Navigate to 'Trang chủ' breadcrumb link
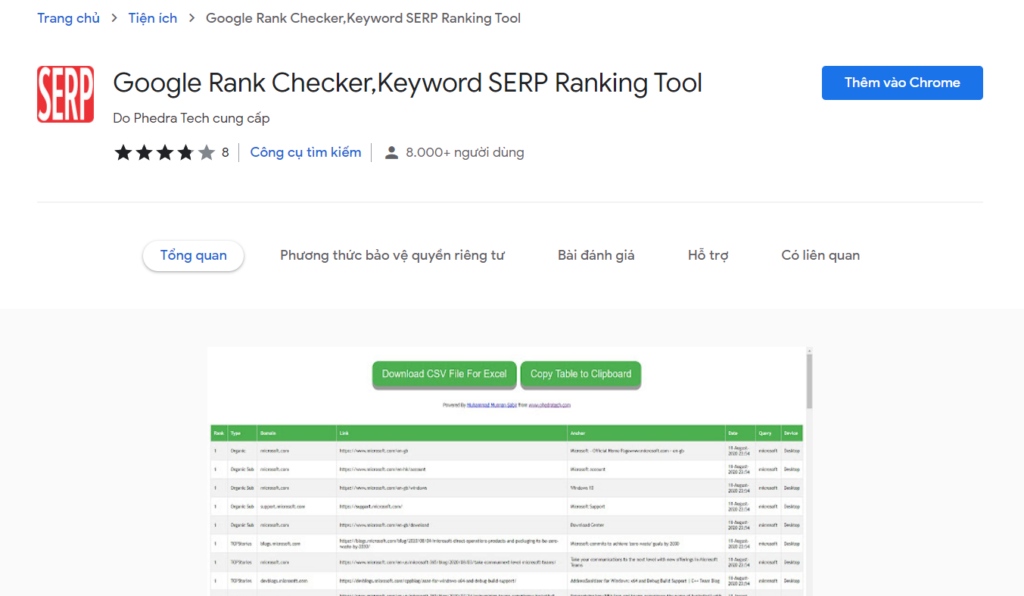The height and width of the screenshot is (596, 1024). point(68,18)
